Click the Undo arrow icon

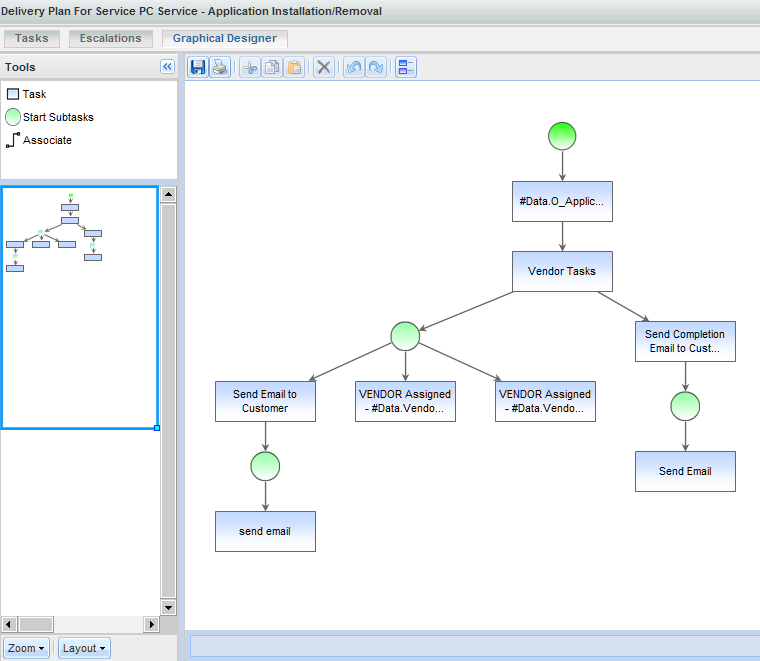click(x=353, y=67)
